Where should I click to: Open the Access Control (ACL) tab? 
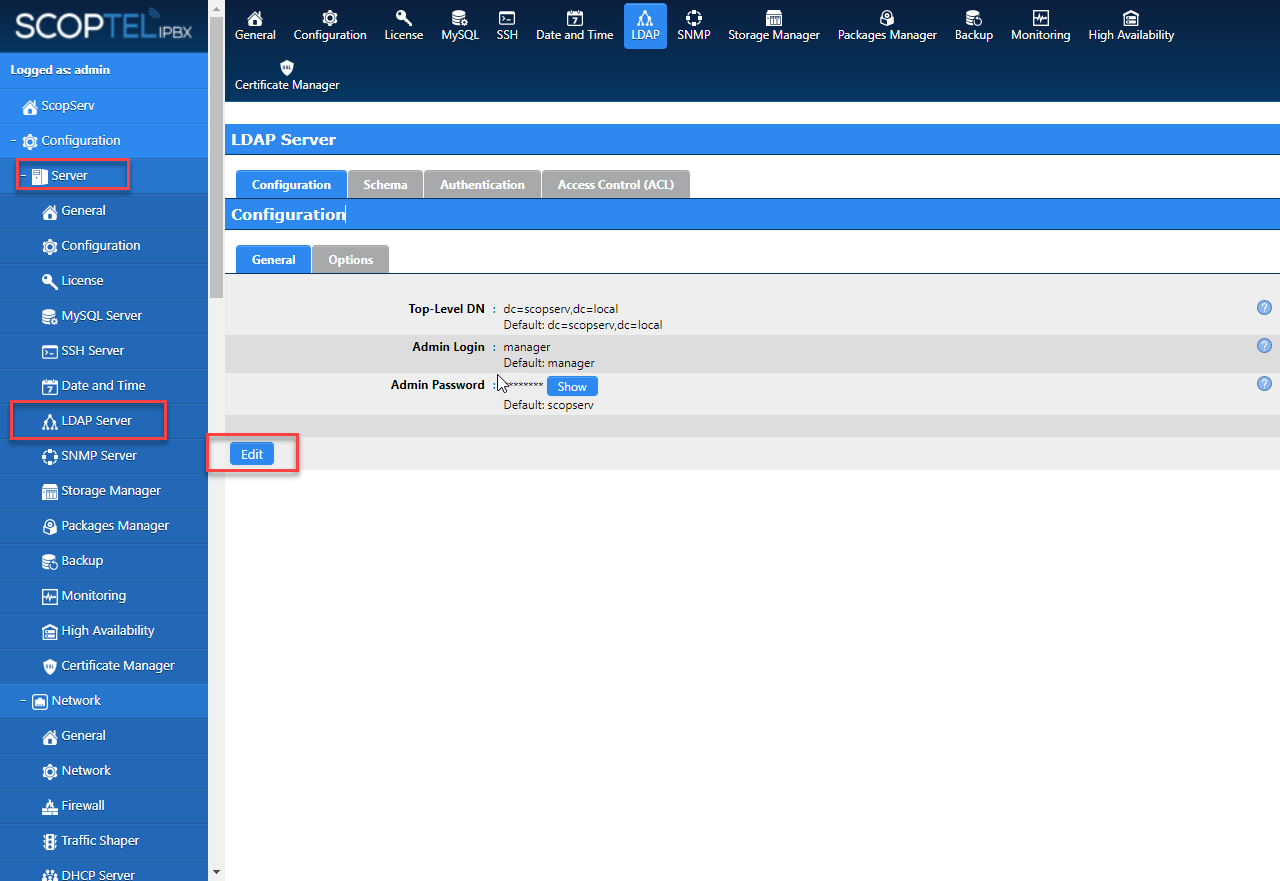tap(615, 185)
